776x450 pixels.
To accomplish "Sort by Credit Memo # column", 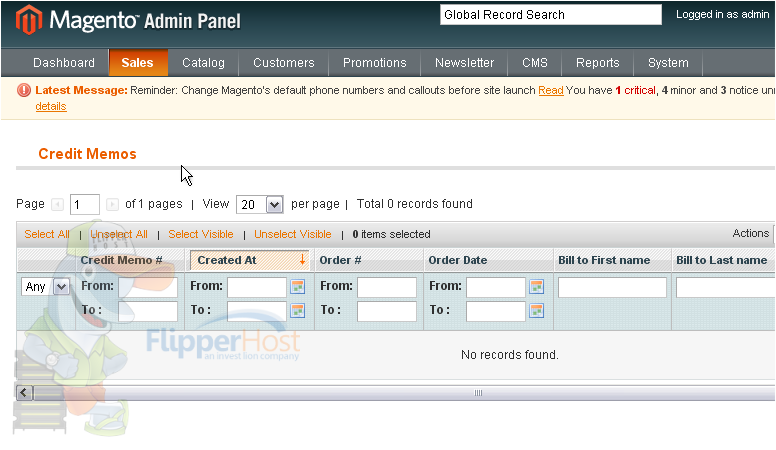I will [x=121, y=260].
